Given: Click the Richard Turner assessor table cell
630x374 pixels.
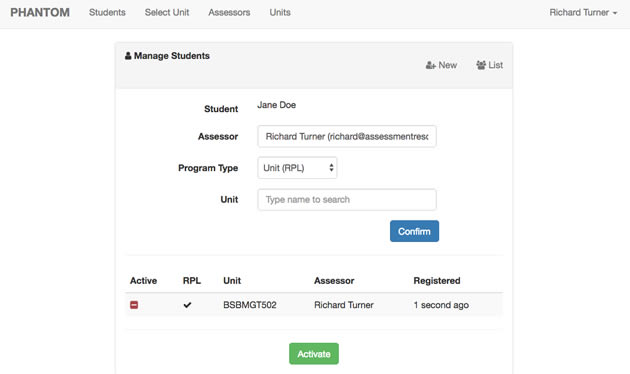Looking at the screenshot, I should coord(344,305).
